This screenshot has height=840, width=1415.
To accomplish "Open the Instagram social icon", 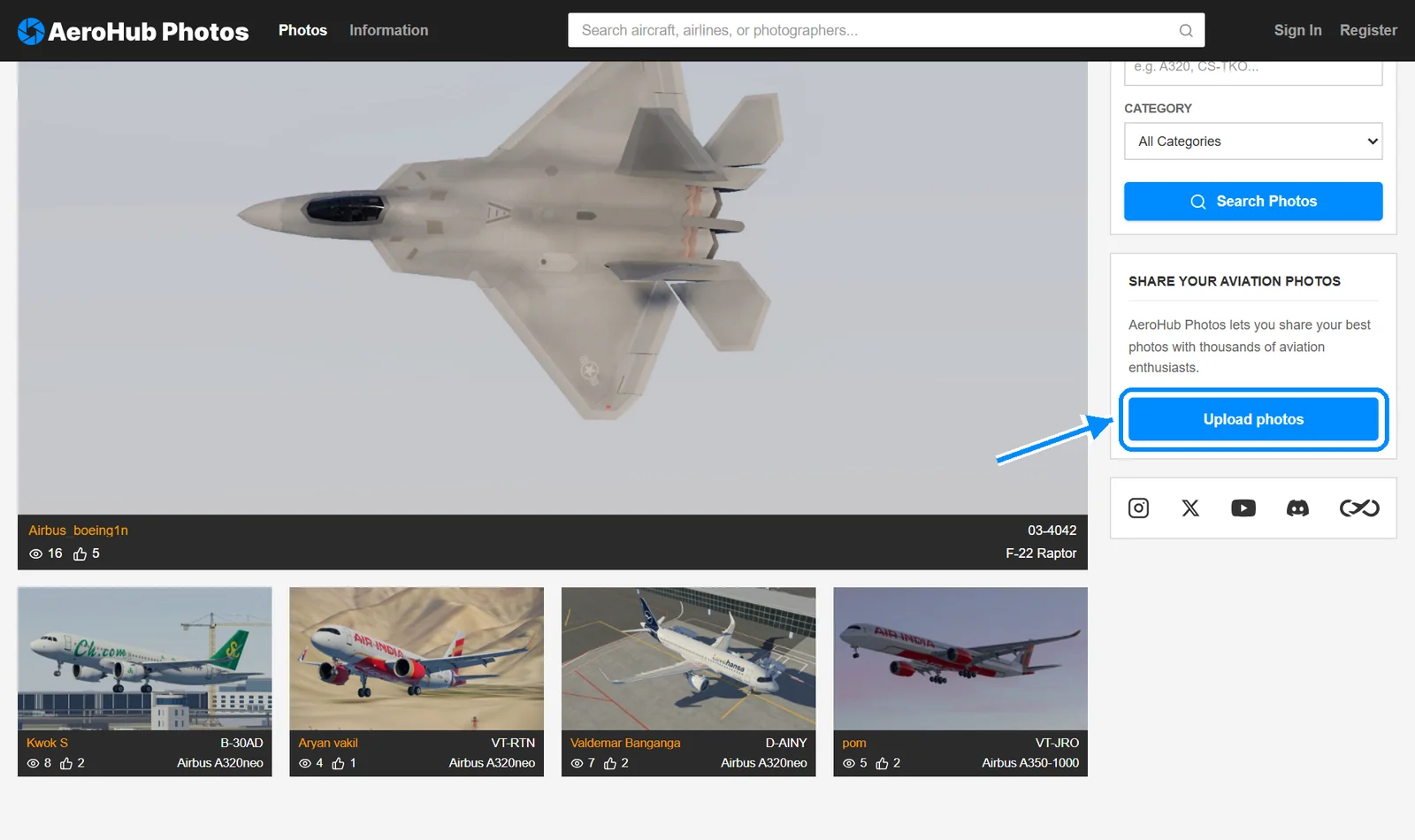I will pos(1138,508).
